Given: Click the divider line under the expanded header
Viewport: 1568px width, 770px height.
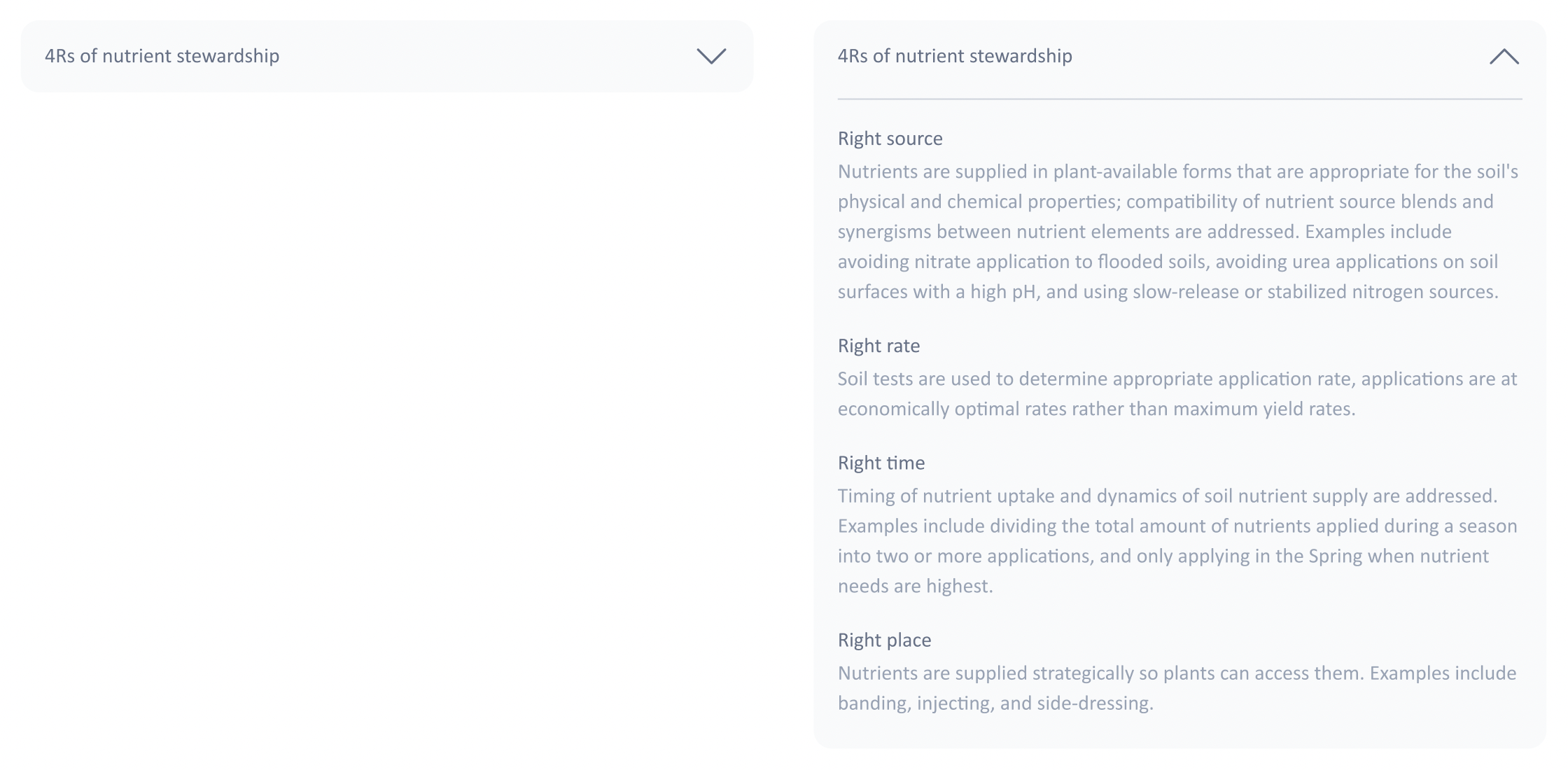Looking at the screenshot, I should (x=1179, y=99).
